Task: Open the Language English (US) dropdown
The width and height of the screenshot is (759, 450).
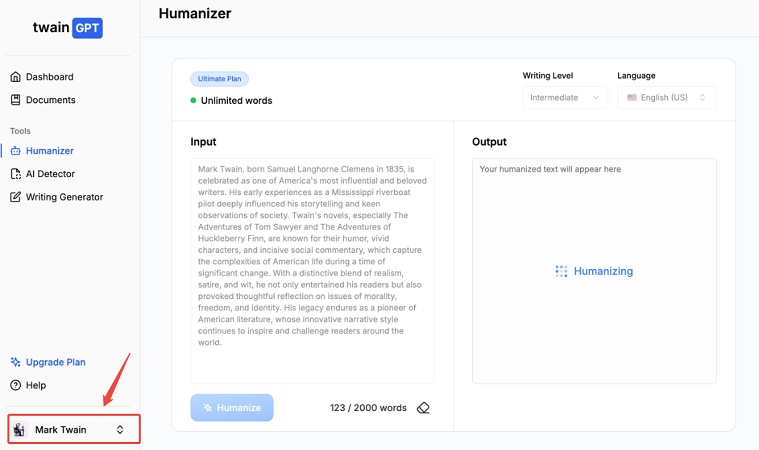Action: tap(666, 97)
